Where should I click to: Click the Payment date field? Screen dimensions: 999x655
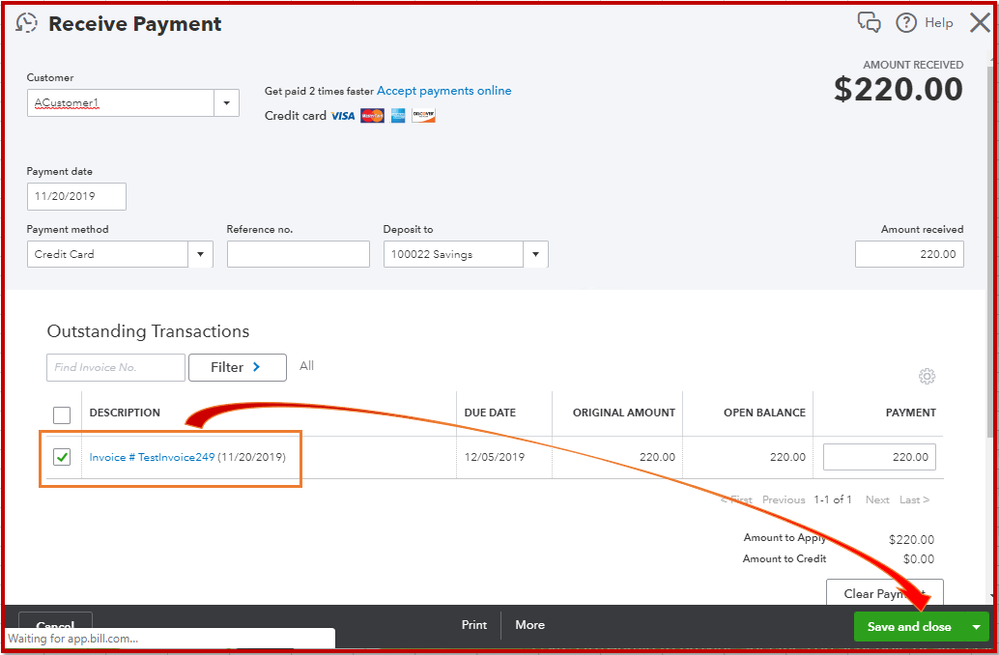(76, 196)
